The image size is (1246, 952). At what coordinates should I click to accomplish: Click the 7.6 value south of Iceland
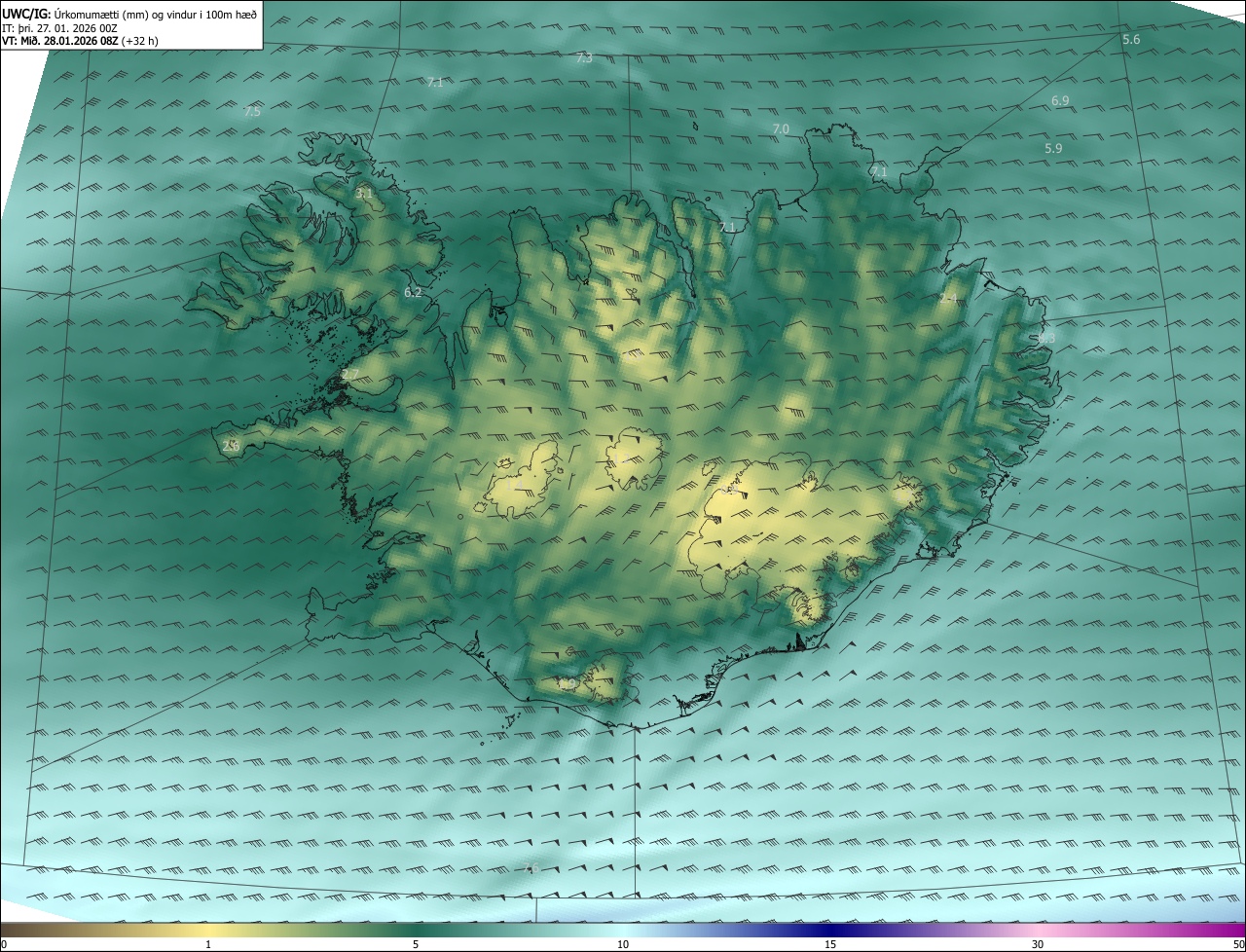(x=531, y=867)
